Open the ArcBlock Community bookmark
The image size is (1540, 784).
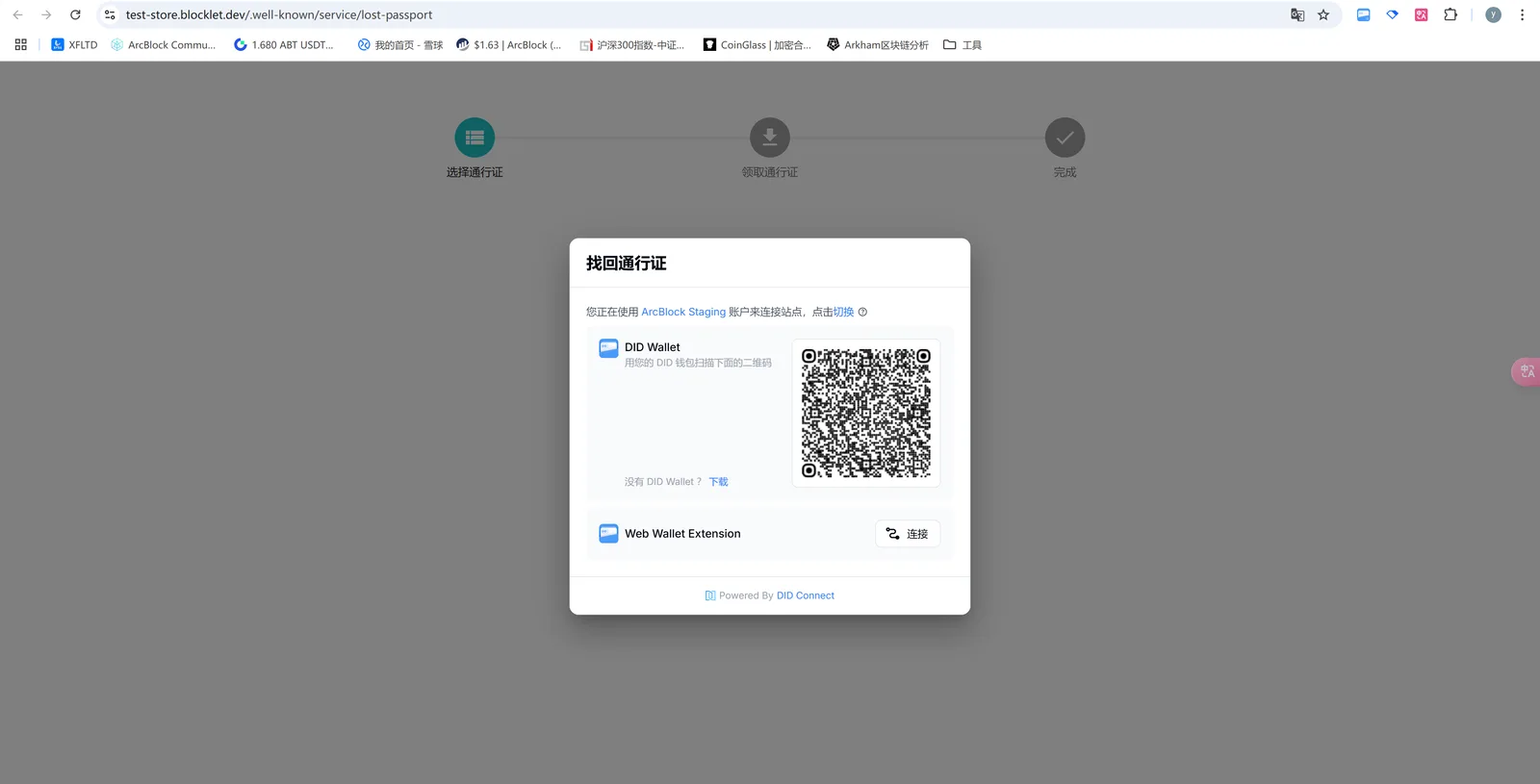pyautogui.click(x=163, y=44)
